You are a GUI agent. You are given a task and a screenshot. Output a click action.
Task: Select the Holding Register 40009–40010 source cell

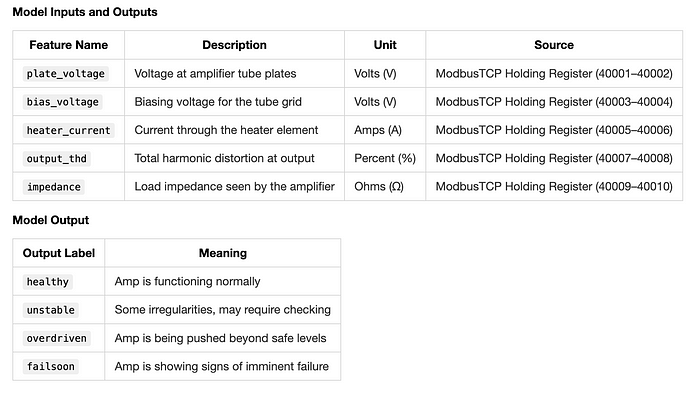[x=554, y=187]
